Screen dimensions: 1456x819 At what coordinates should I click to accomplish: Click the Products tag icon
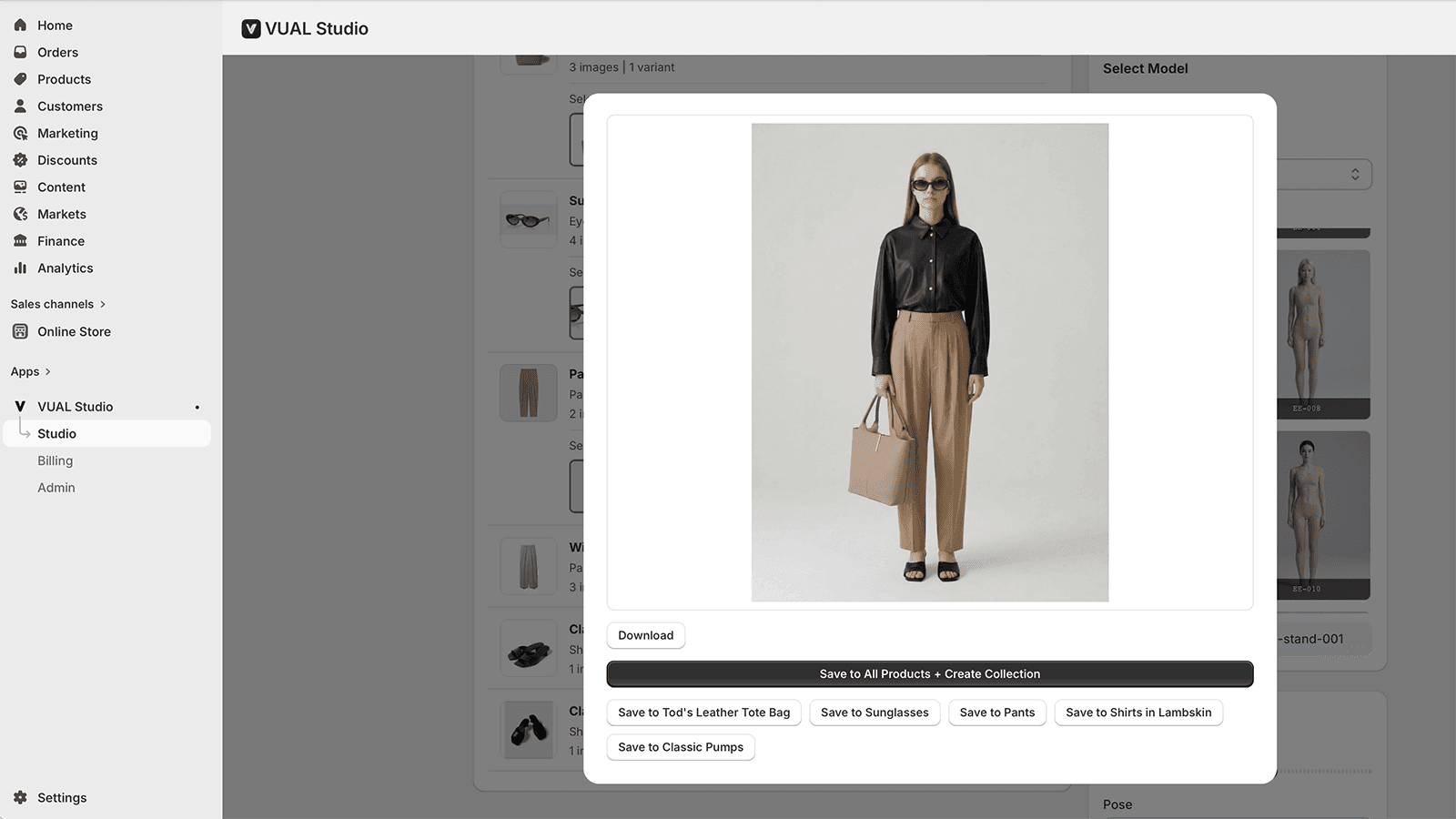point(20,79)
